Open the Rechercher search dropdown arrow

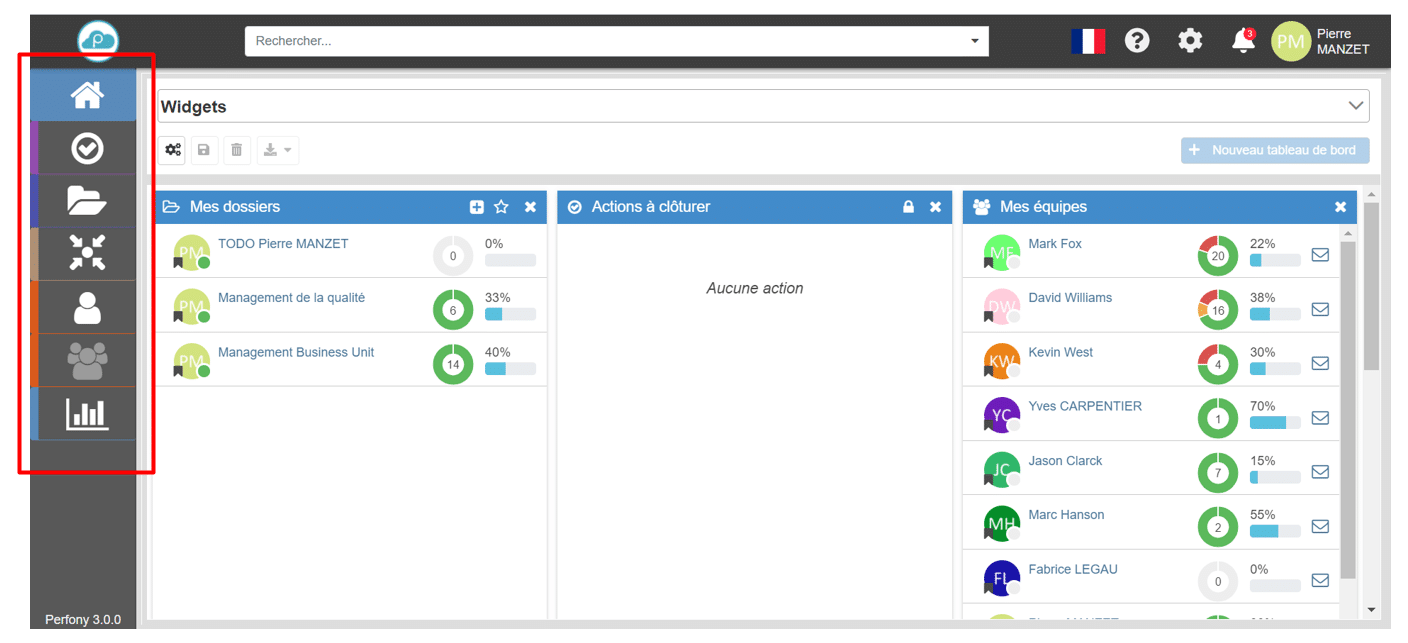[975, 41]
